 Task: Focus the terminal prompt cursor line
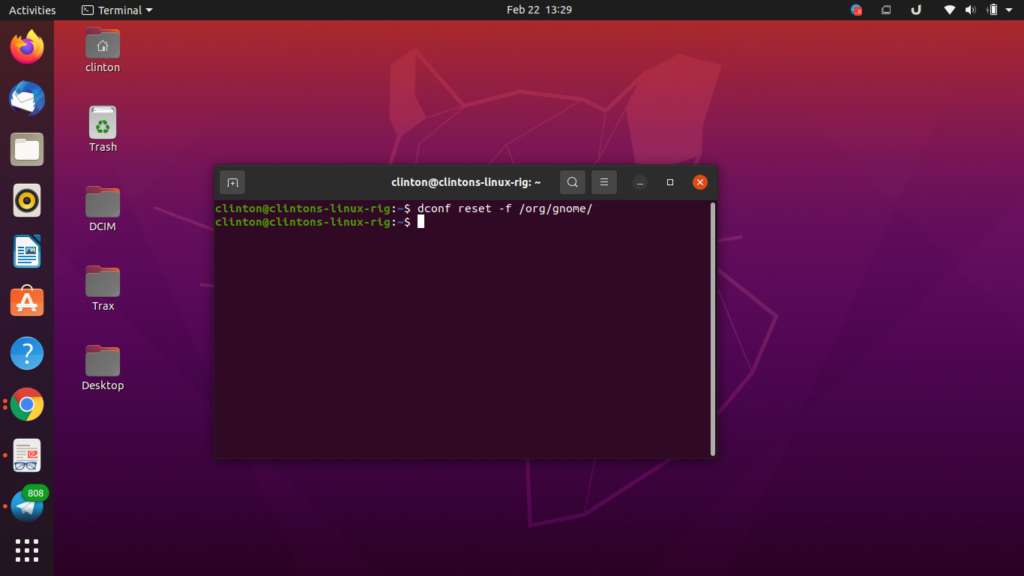click(421, 222)
